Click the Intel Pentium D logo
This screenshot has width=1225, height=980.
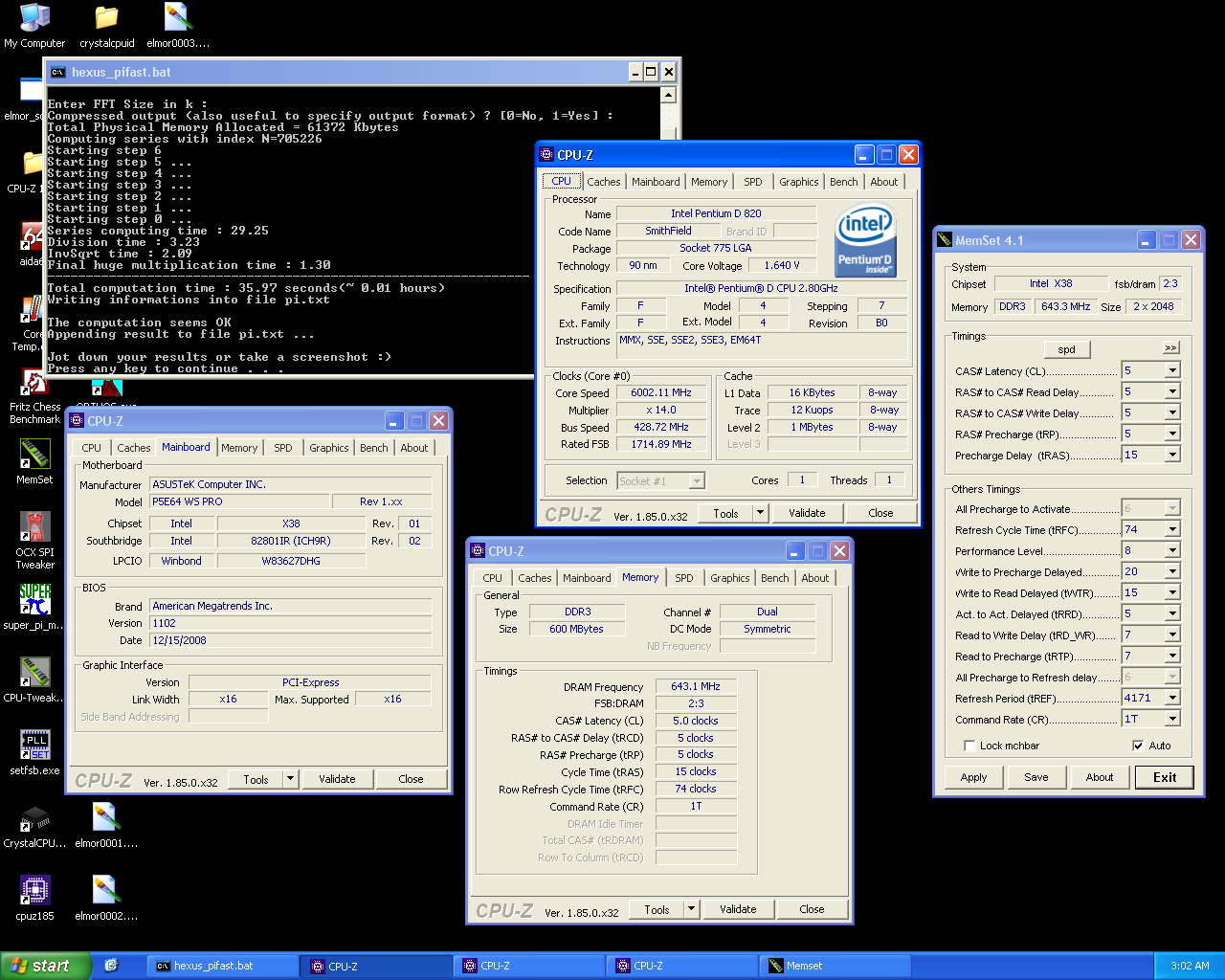pos(865,238)
